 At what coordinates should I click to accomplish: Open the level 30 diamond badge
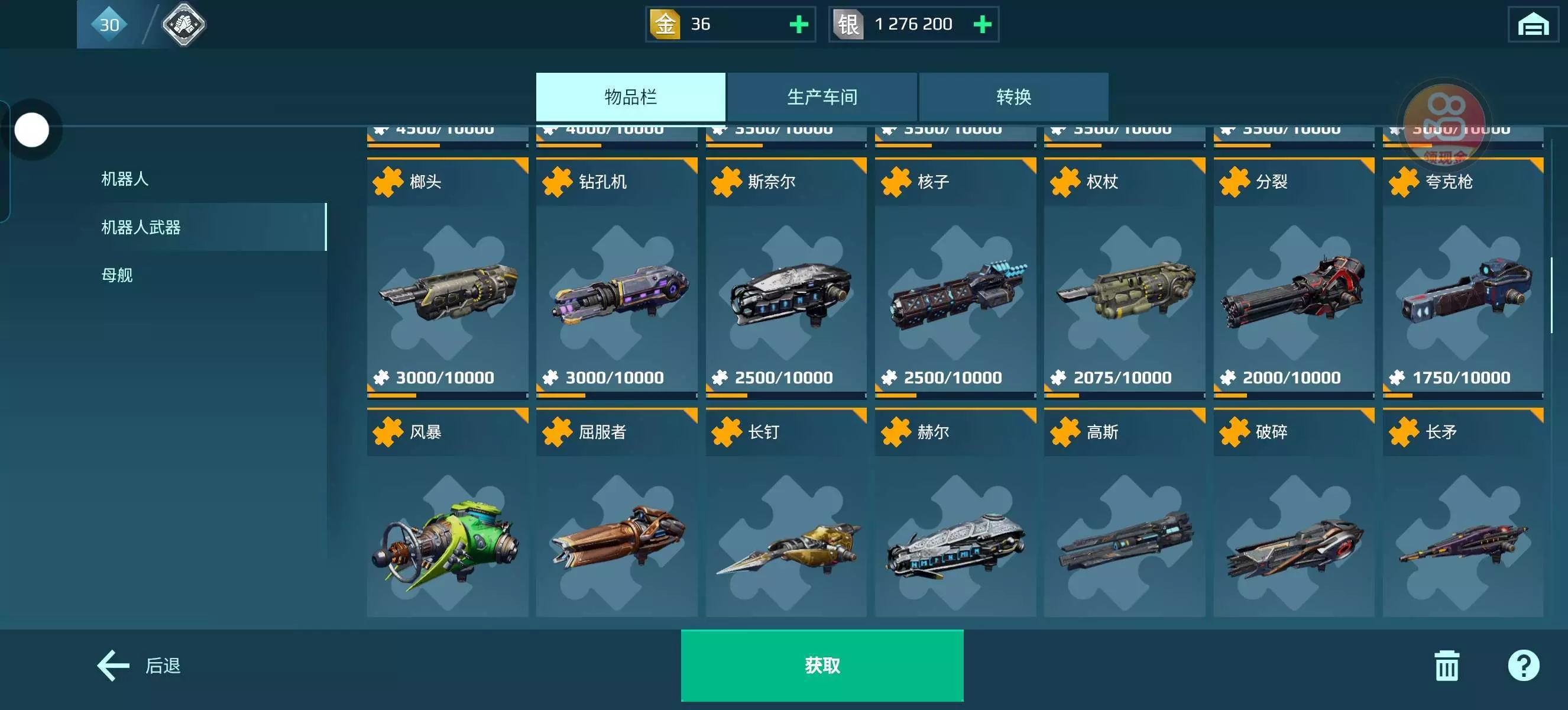(109, 24)
